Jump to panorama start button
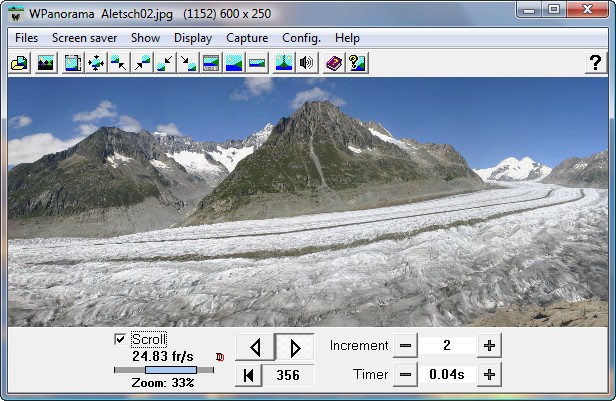 pos(248,375)
